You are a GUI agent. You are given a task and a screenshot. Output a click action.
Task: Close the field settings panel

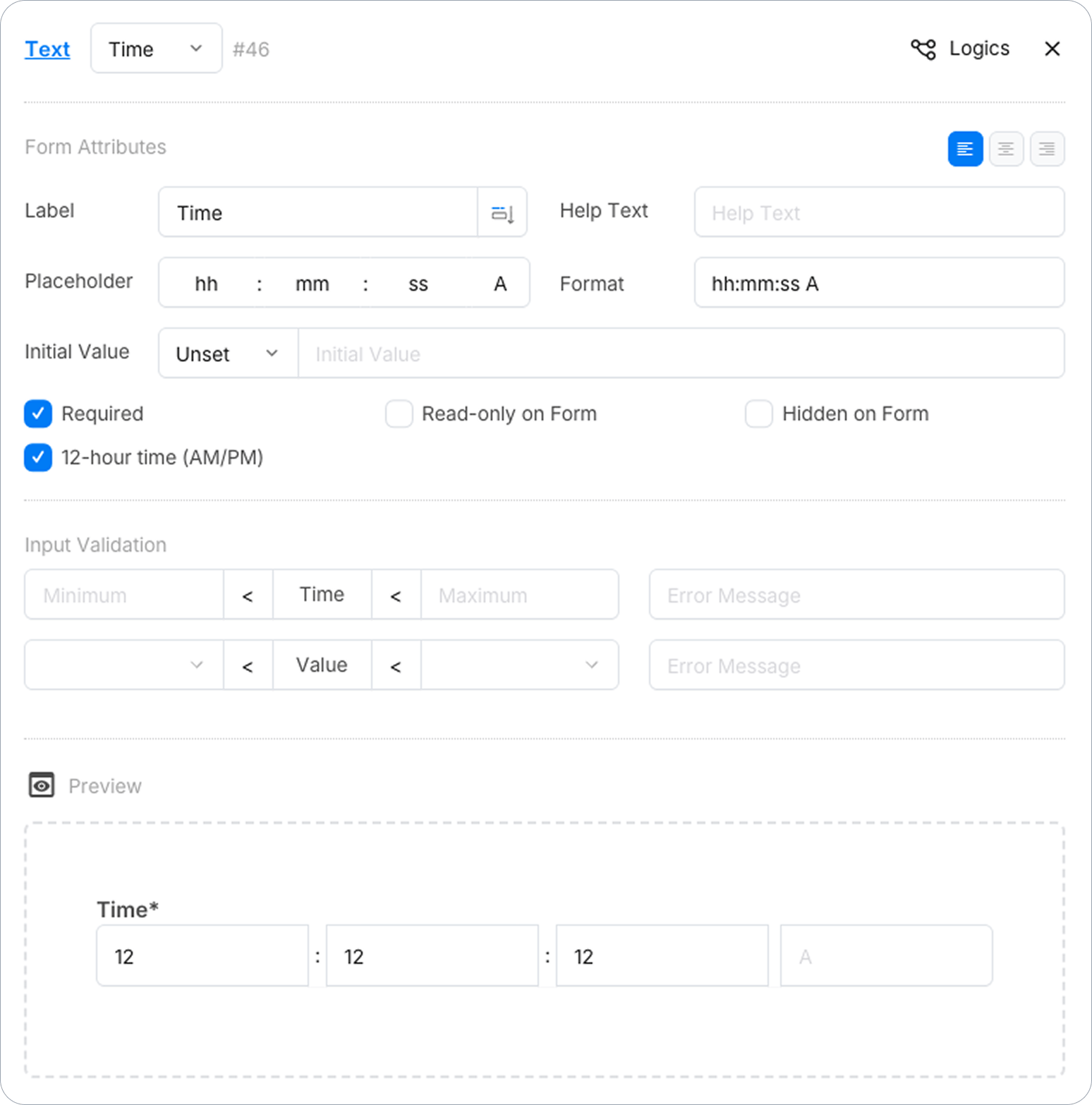(x=1052, y=49)
